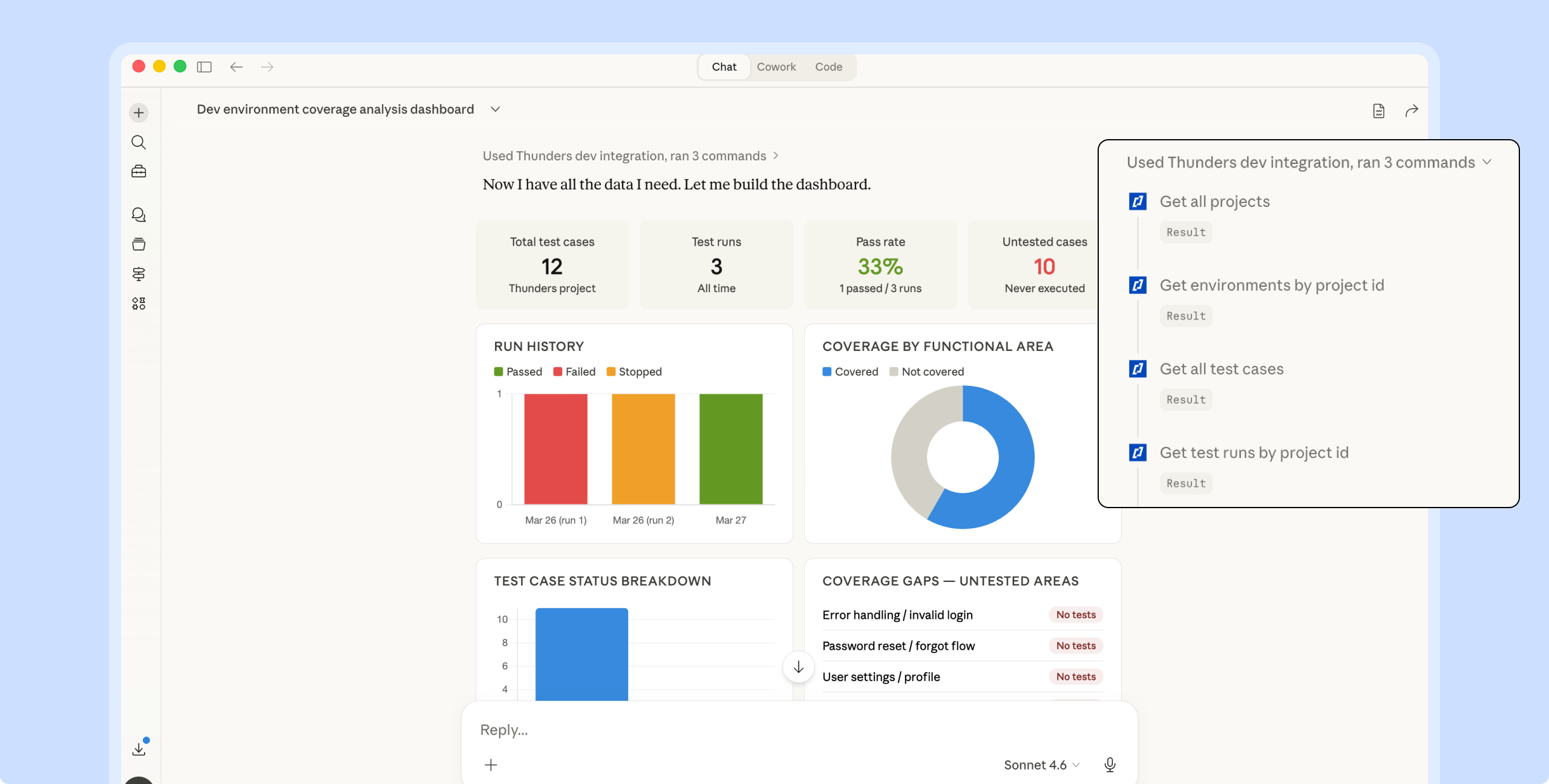The height and width of the screenshot is (784, 1549).
Task: Toggle Passed series in Run History legend
Action: point(518,371)
